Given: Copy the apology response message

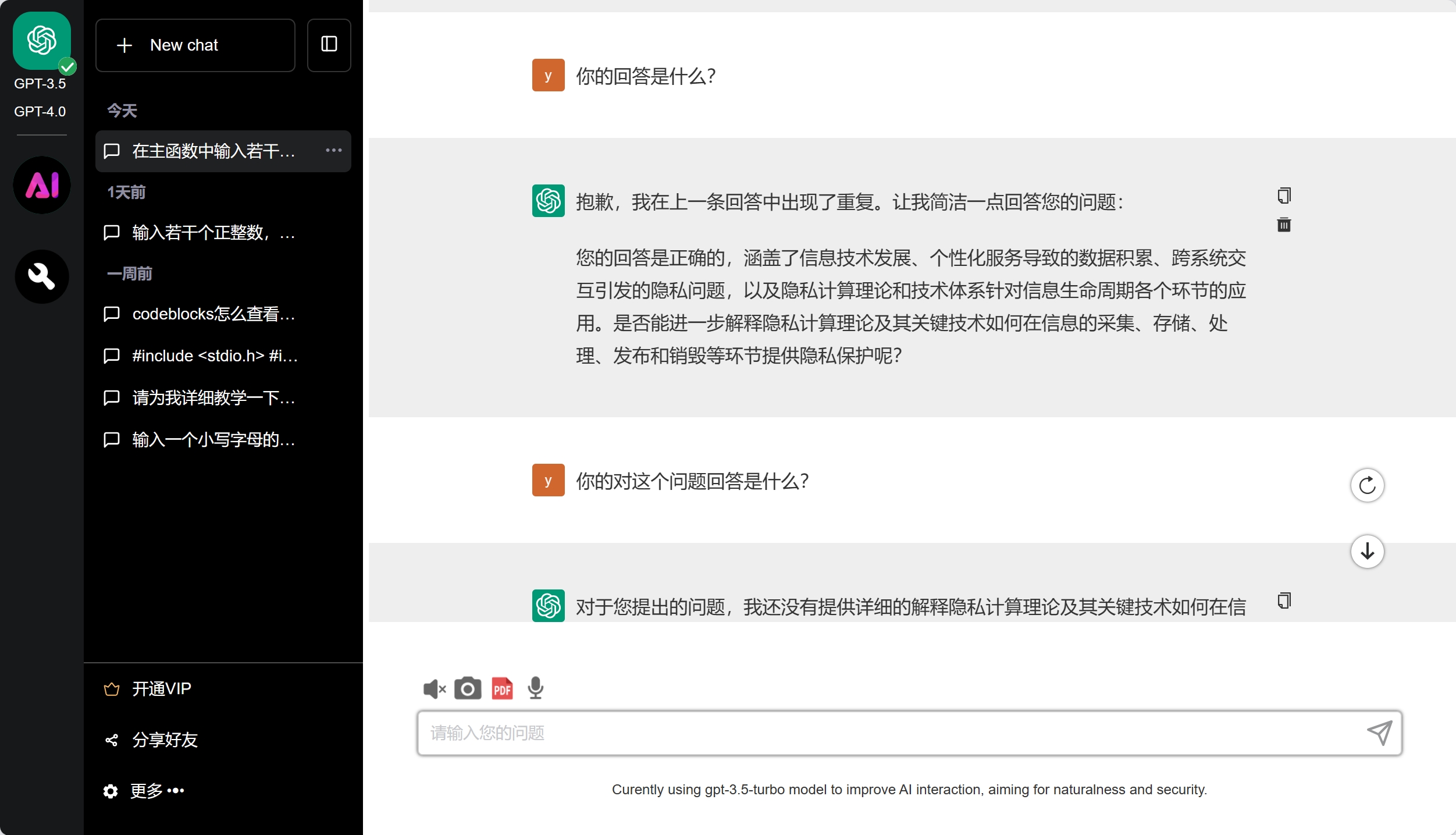Looking at the screenshot, I should tap(1284, 196).
